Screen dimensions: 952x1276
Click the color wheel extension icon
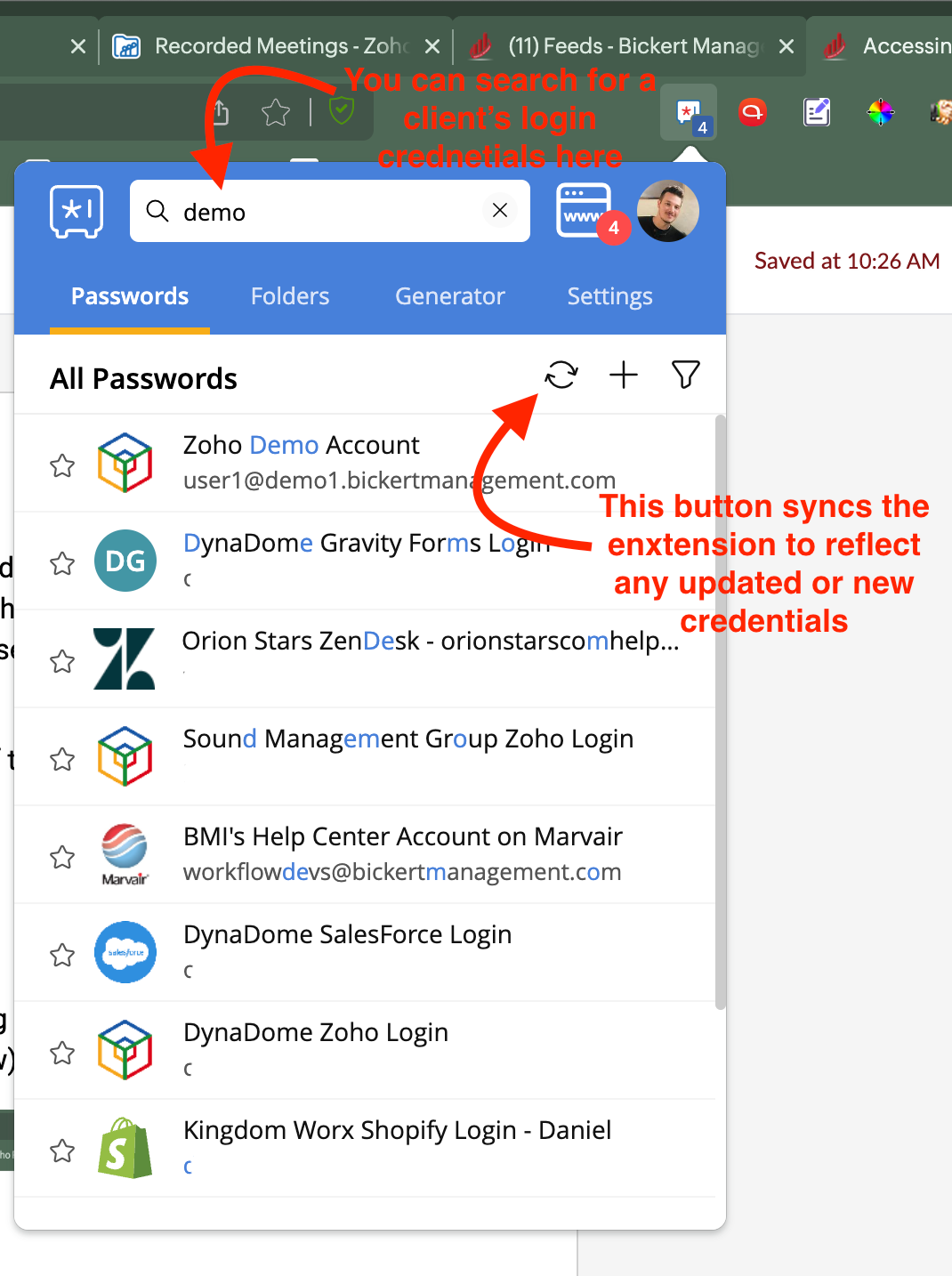pos(880,113)
